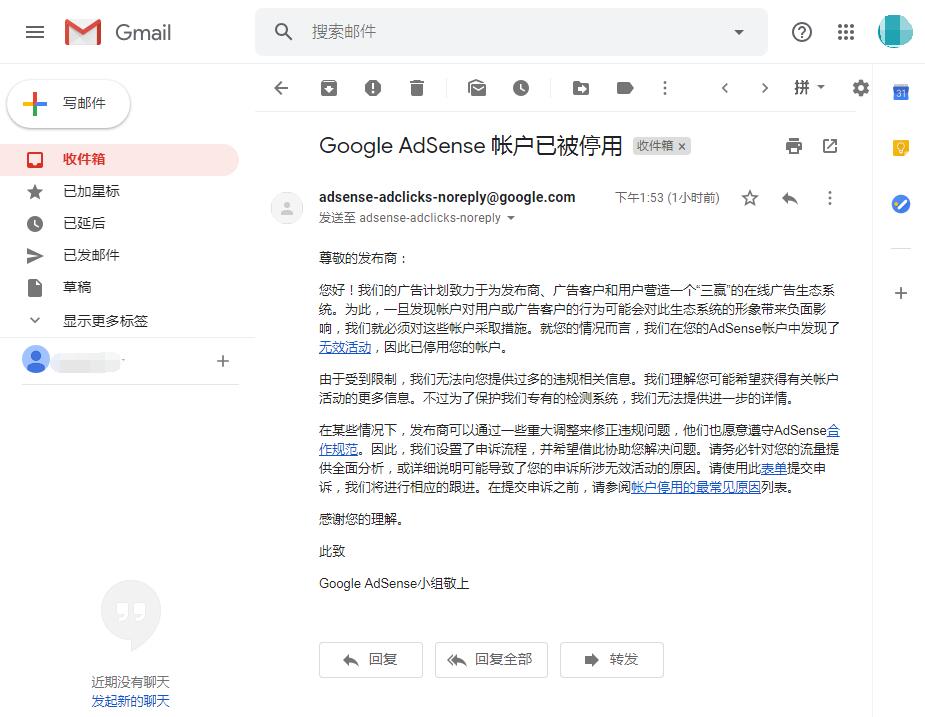Image resolution: width=925 pixels, height=717 pixels.
Task: Move email to a folder
Action: point(581,89)
